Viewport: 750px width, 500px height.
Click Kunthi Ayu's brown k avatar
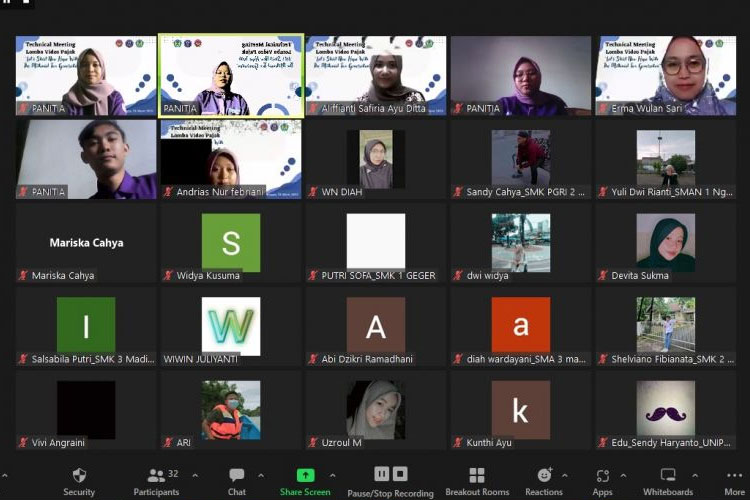(x=521, y=409)
